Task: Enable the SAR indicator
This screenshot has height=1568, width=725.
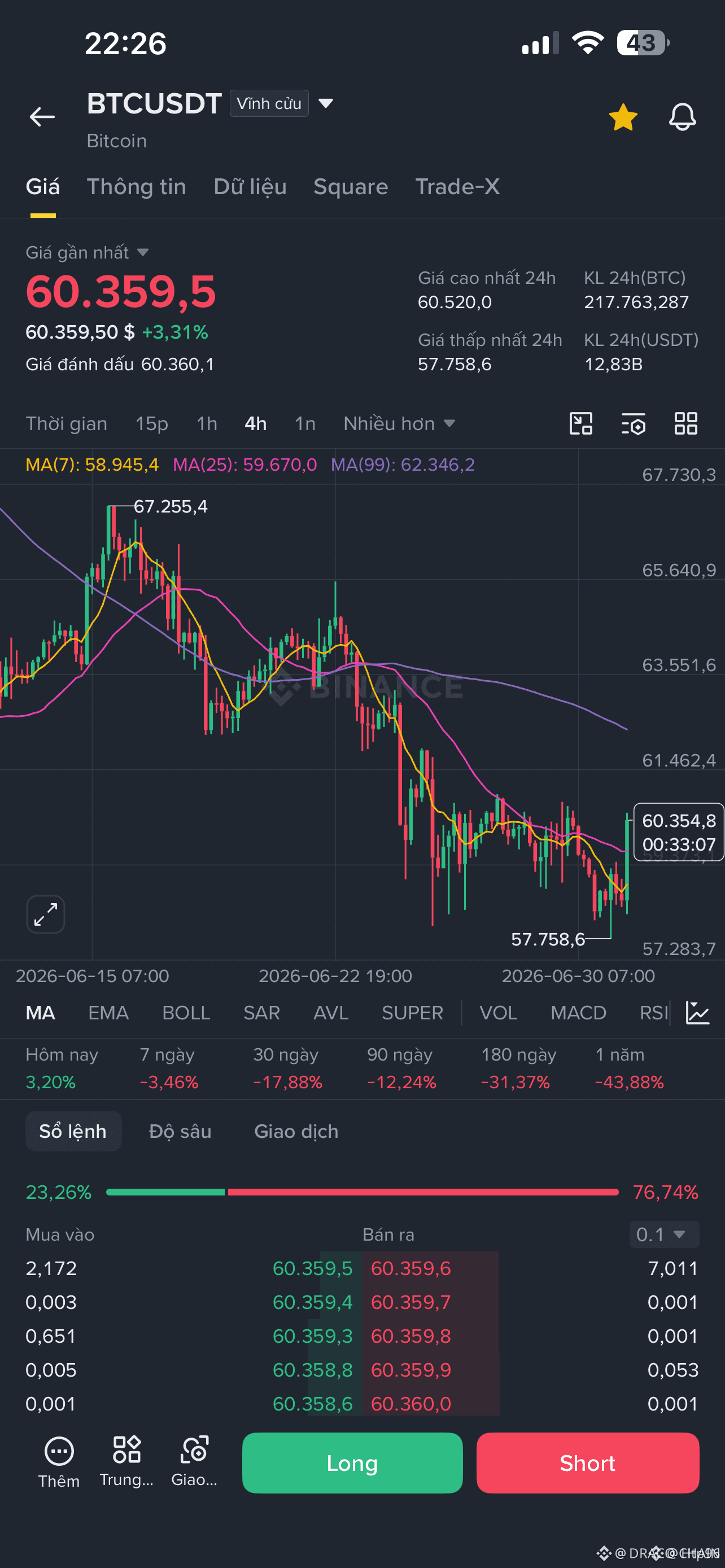Action: (262, 1013)
